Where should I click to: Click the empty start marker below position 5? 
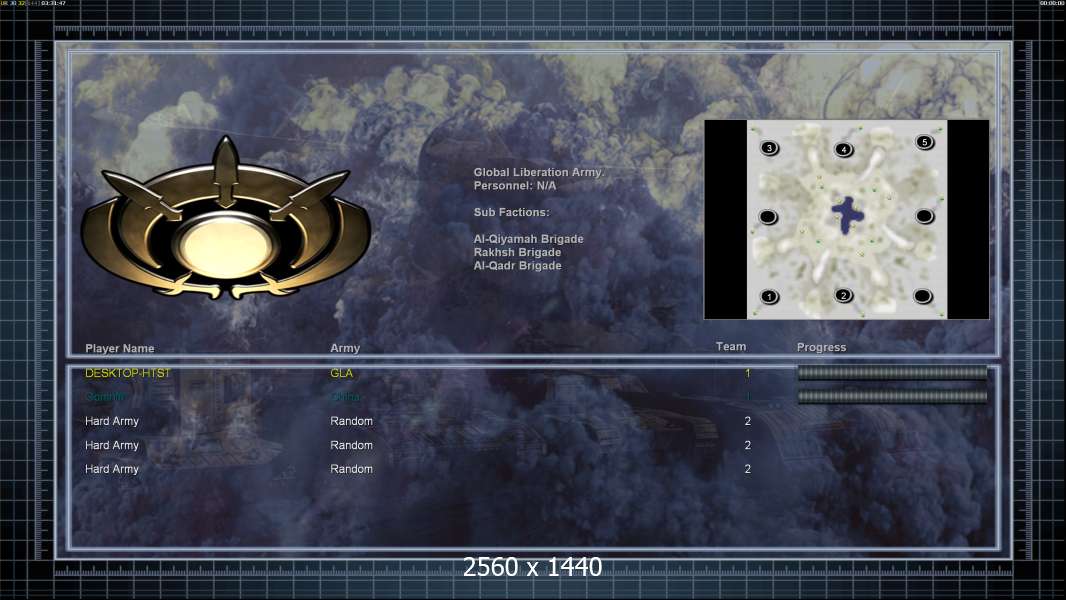pyautogui.click(x=924, y=216)
